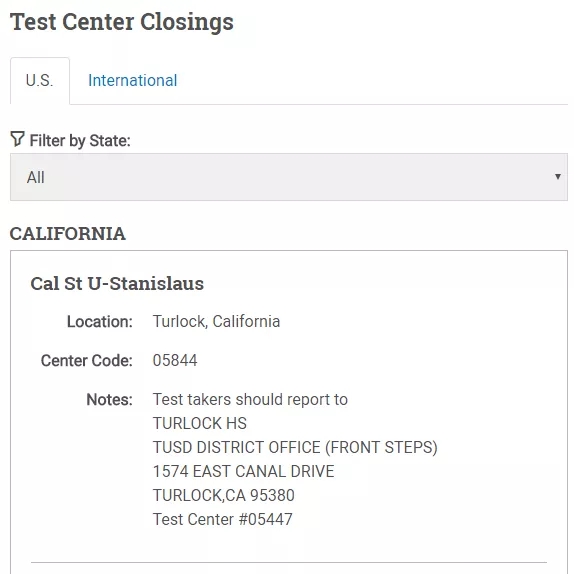Click center code value 05844
Image resolution: width=574 pixels, height=574 pixels.
tap(175, 361)
